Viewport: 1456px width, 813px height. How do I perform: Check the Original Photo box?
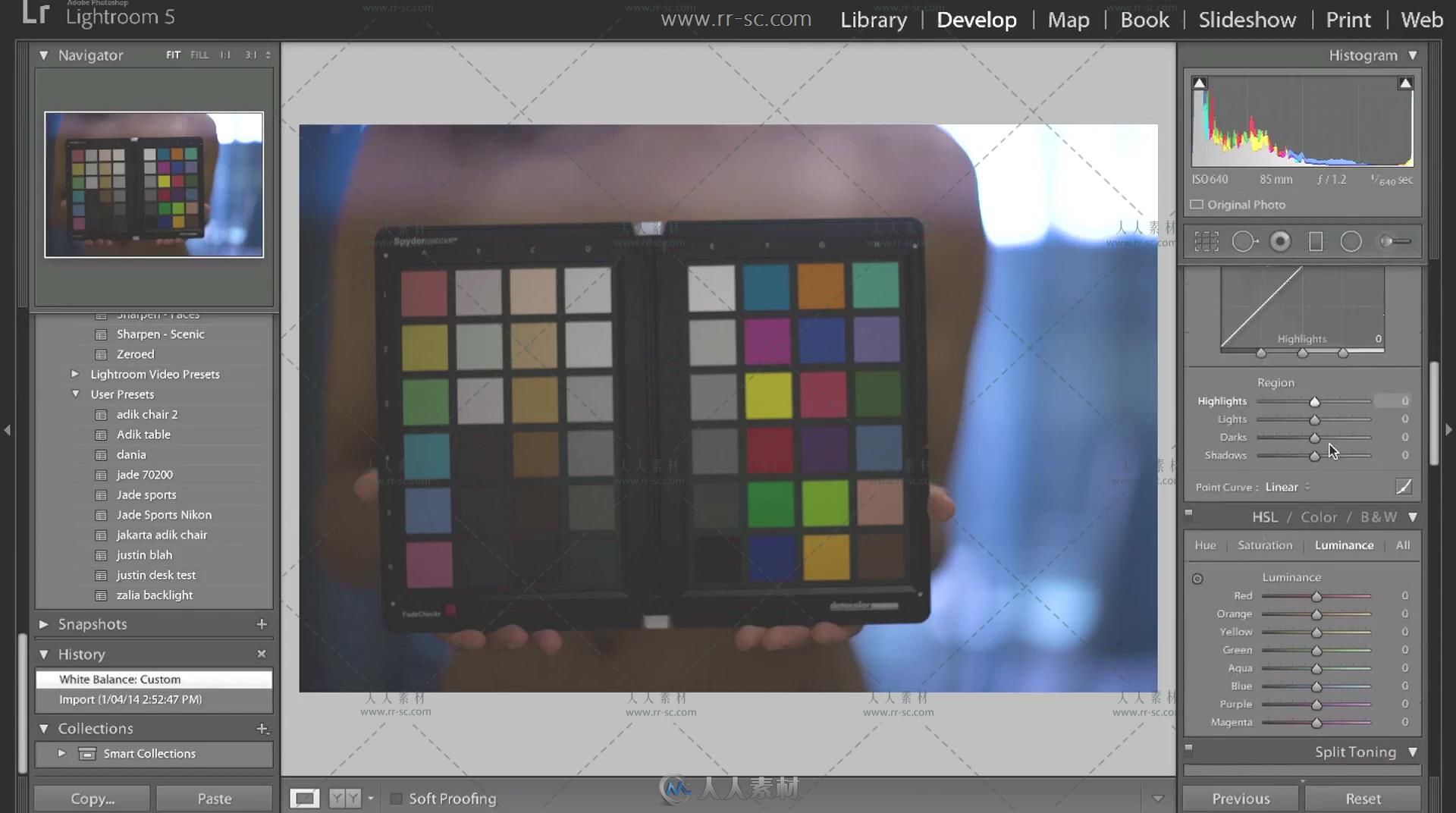pos(1197,205)
